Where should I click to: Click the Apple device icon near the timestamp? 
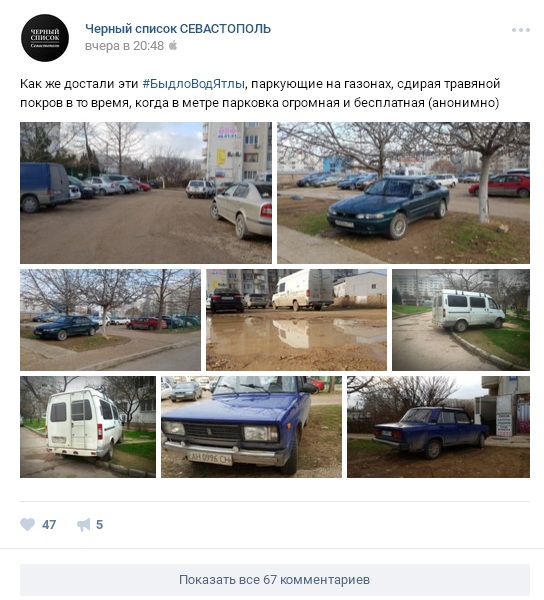coord(173,46)
